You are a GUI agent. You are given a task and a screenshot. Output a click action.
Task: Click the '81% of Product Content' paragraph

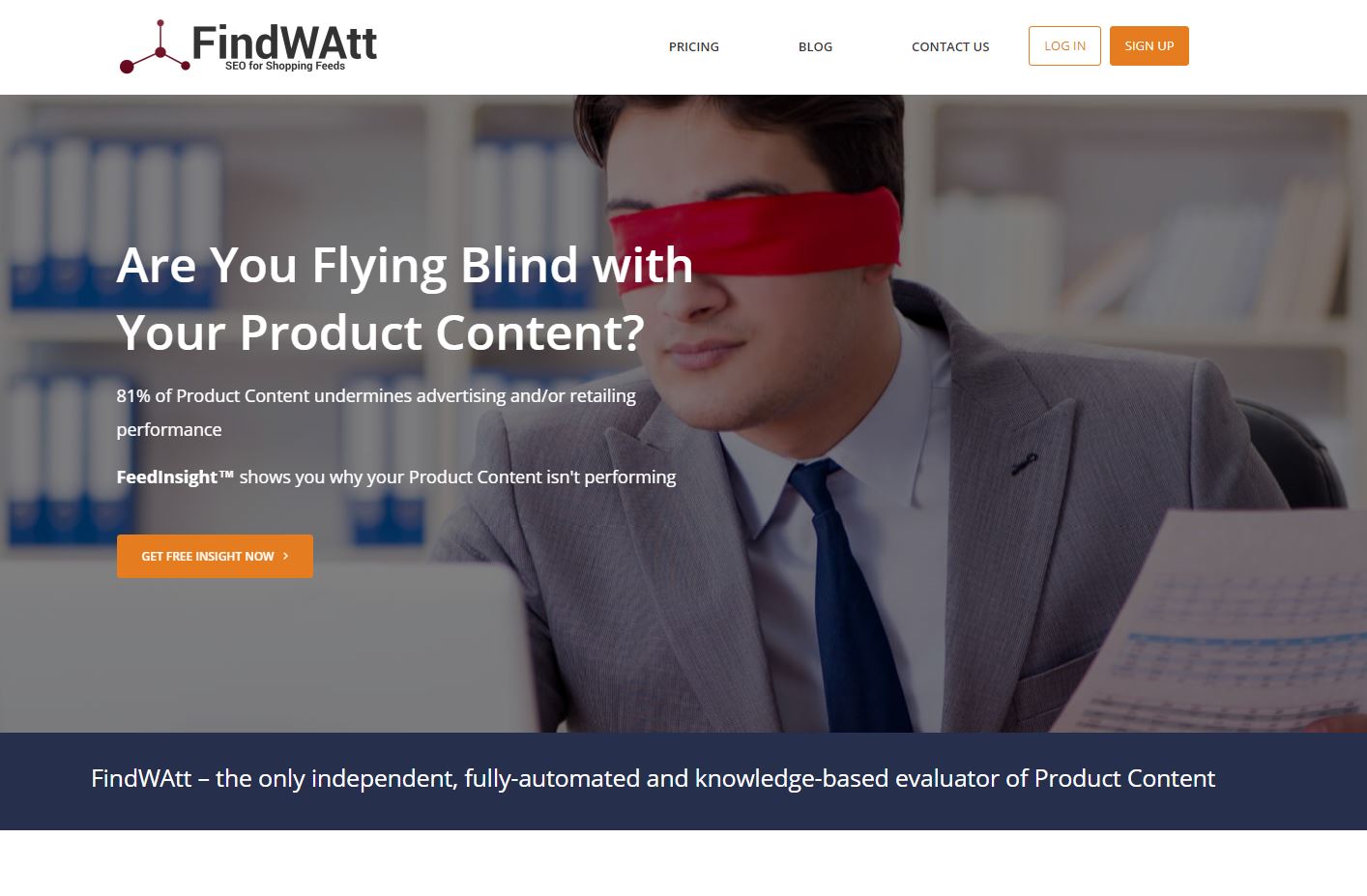pyautogui.click(x=376, y=413)
